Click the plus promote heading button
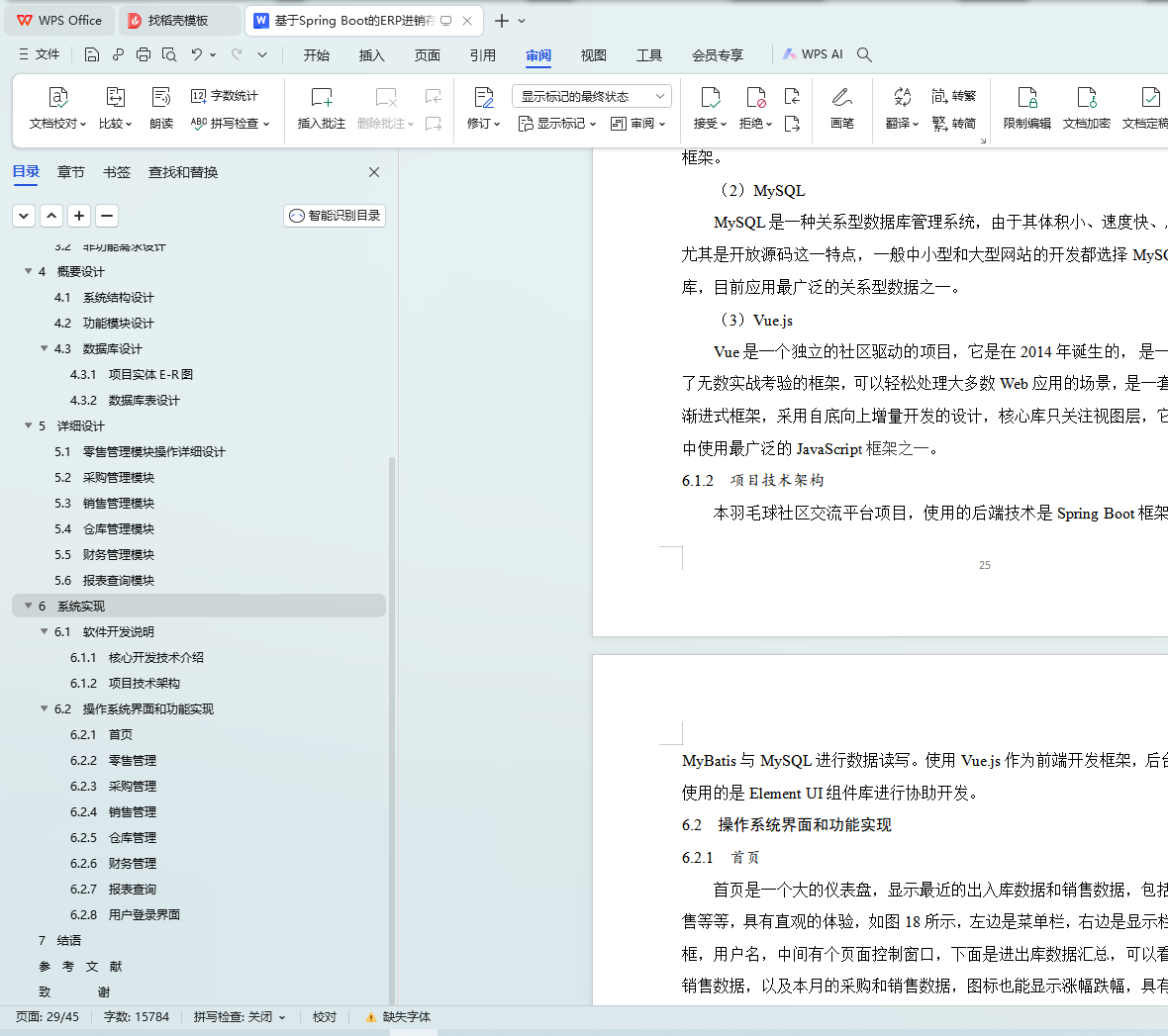This screenshot has width=1168, height=1036. [x=79, y=216]
